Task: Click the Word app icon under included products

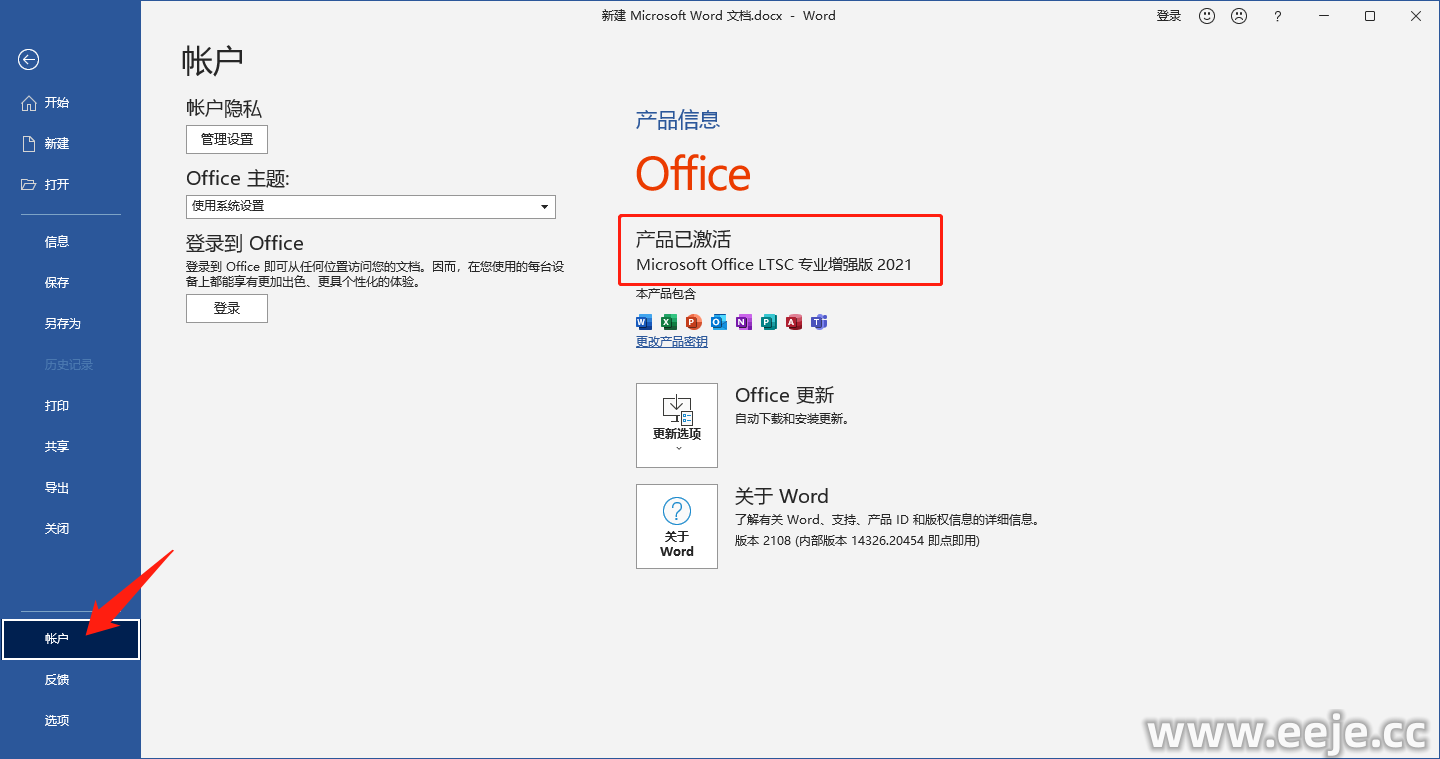Action: click(x=643, y=322)
